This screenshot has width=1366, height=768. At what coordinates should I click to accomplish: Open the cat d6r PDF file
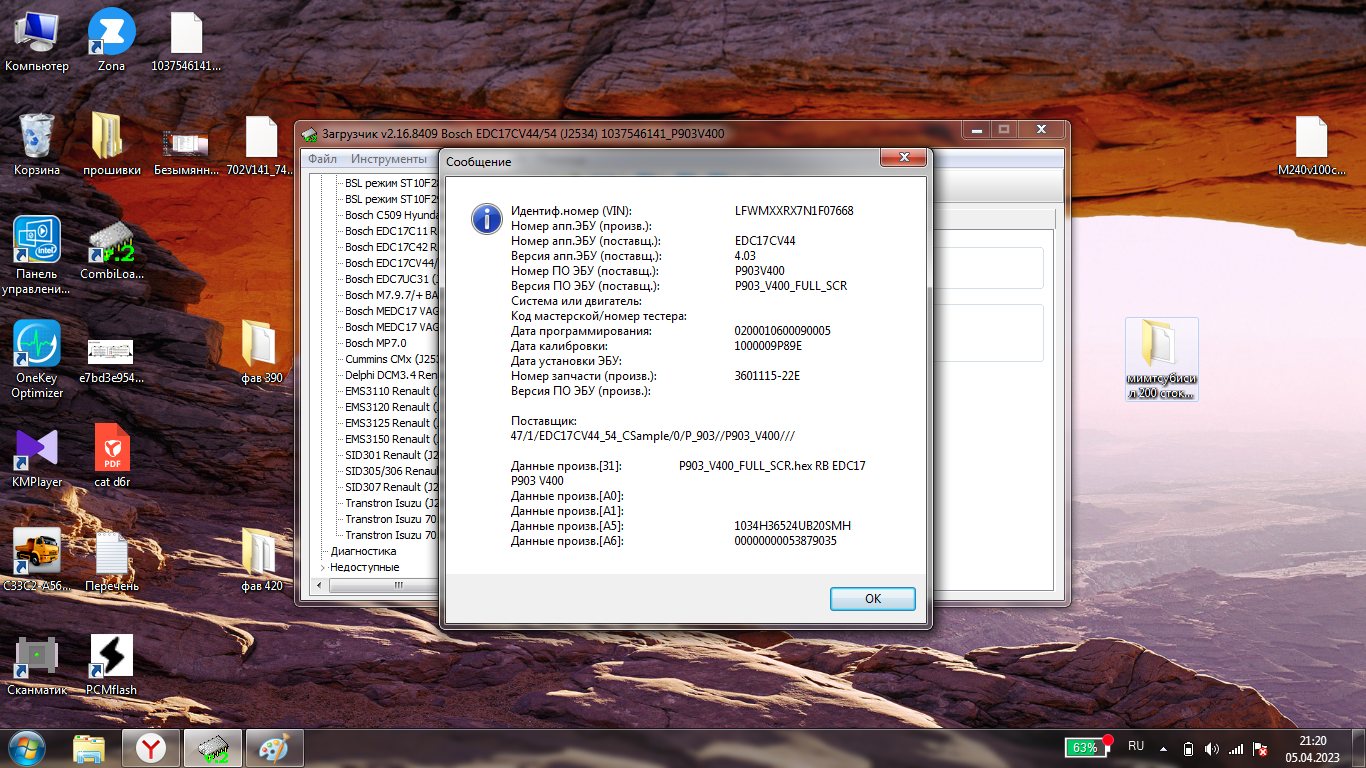[111, 456]
